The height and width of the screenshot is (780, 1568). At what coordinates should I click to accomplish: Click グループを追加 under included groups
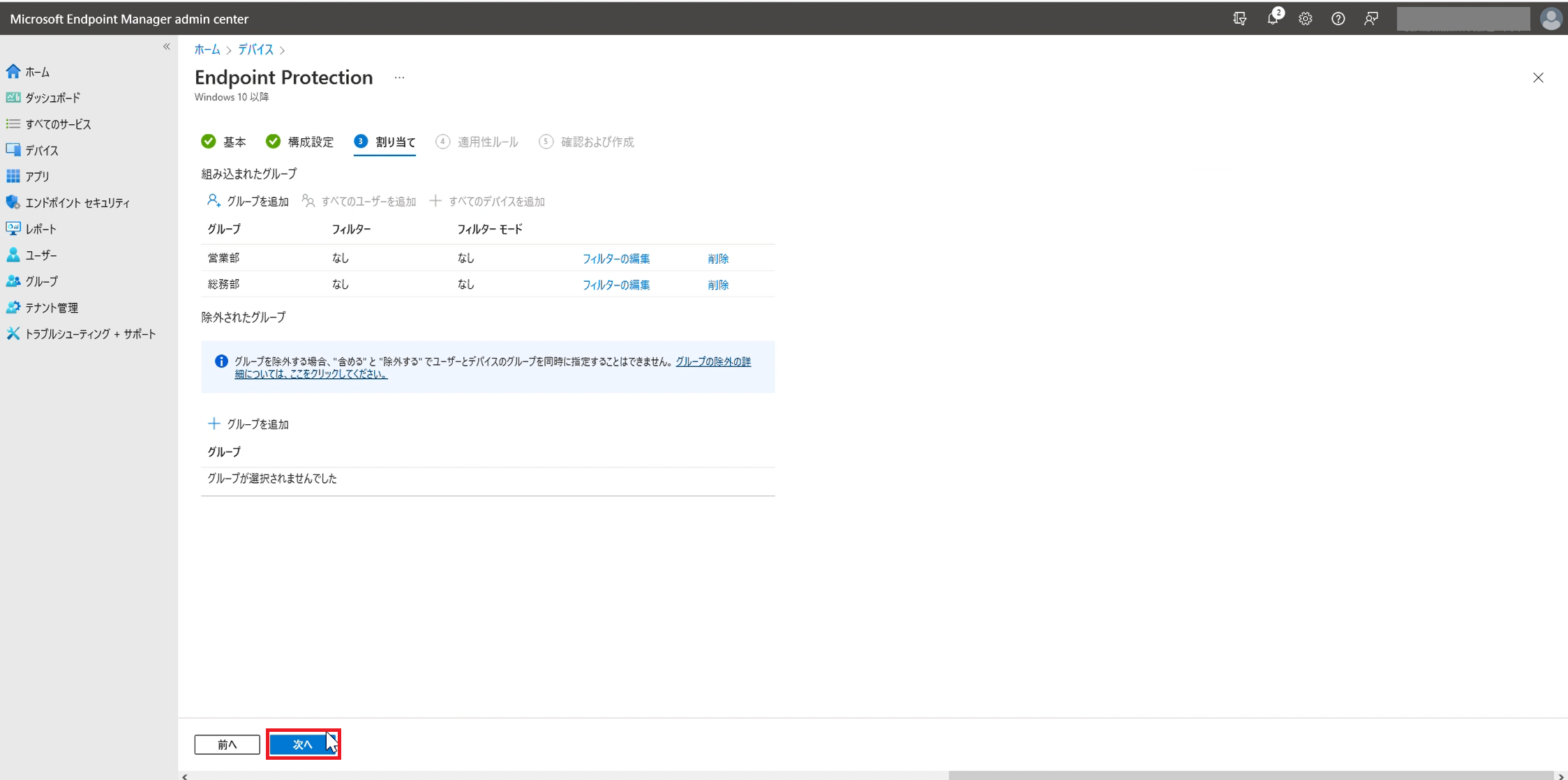click(248, 202)
